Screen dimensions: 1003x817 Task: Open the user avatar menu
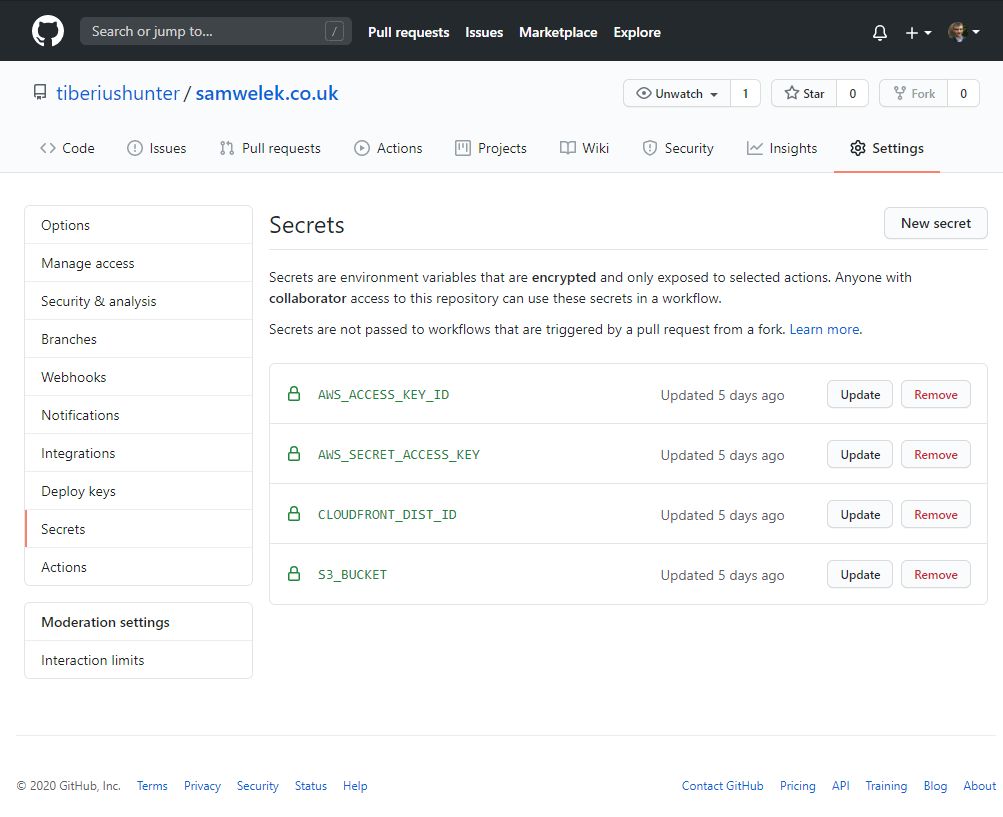click(x=964, y=32)
